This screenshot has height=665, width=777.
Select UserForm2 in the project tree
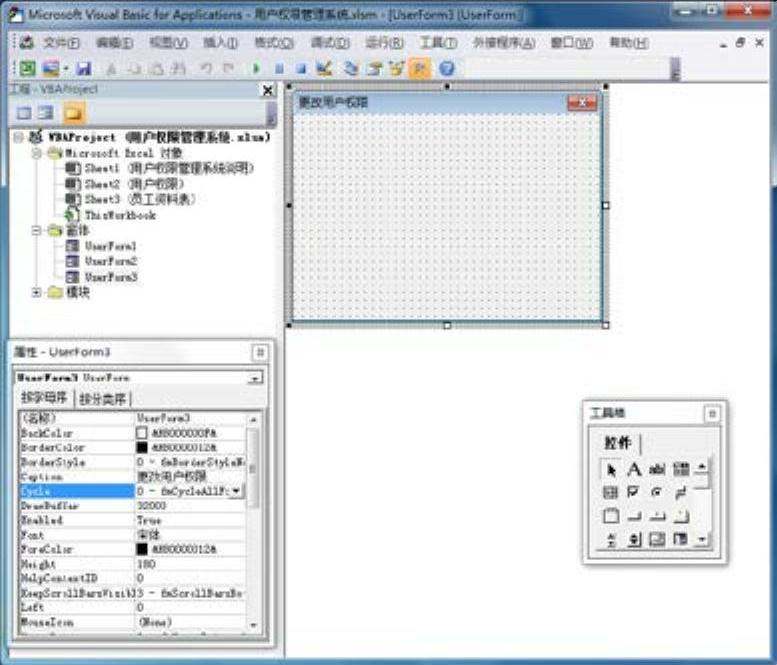[x=102, y=261]
